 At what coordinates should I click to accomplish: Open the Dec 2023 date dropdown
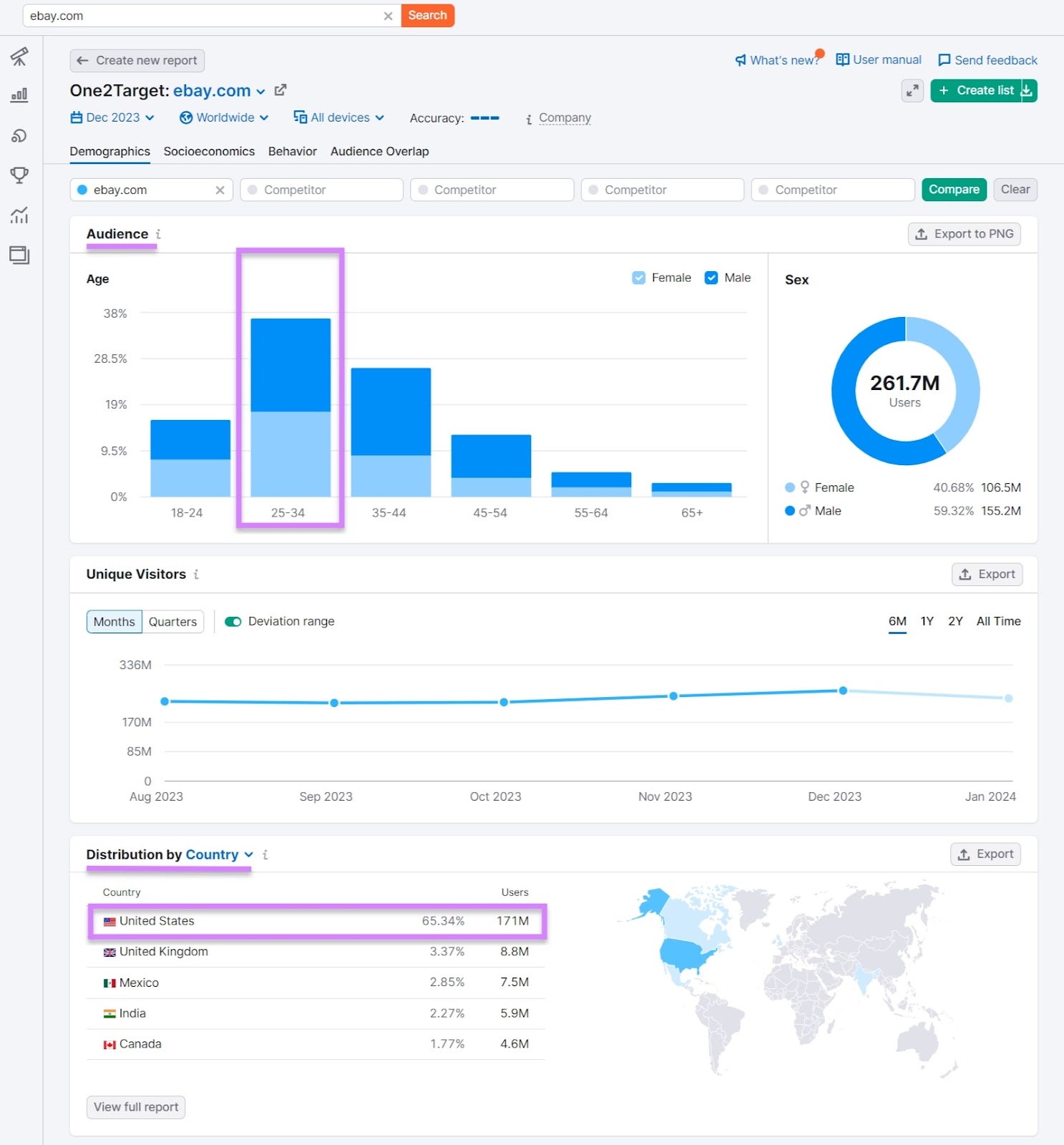pyautogui.click(x=112, y=117)
